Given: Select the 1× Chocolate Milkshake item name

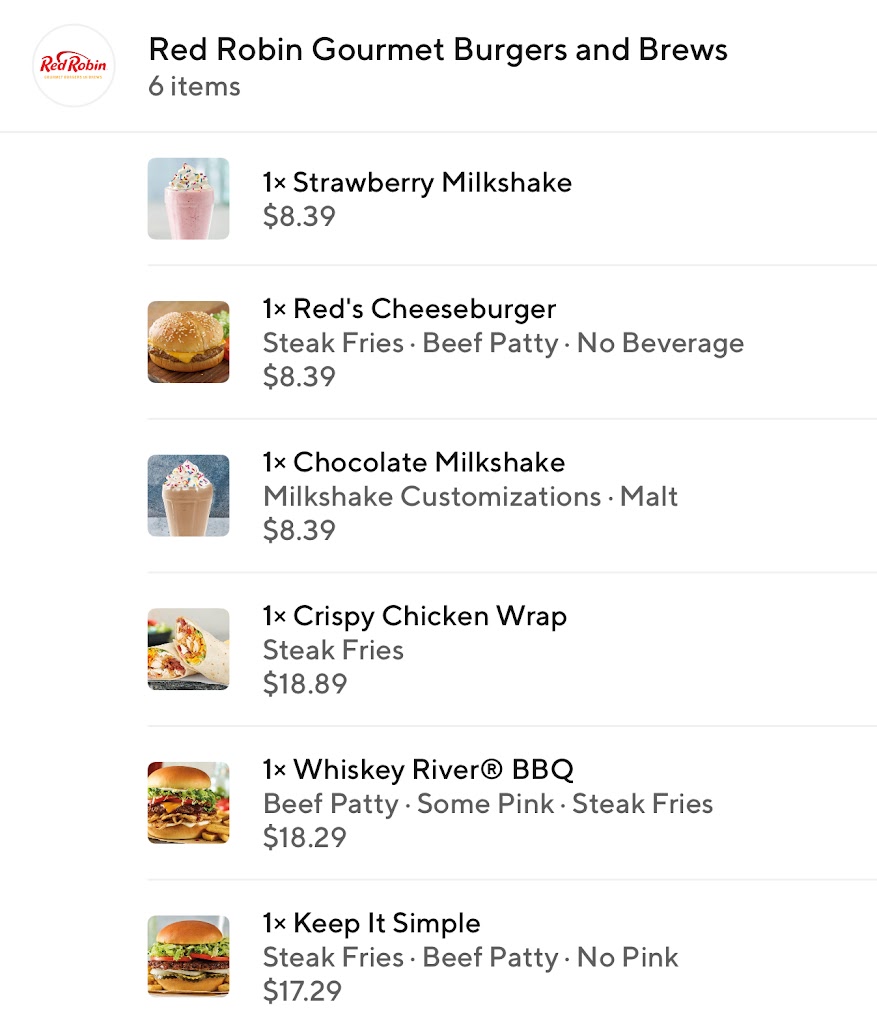Looking at the screenshot, I should point(414,462).
